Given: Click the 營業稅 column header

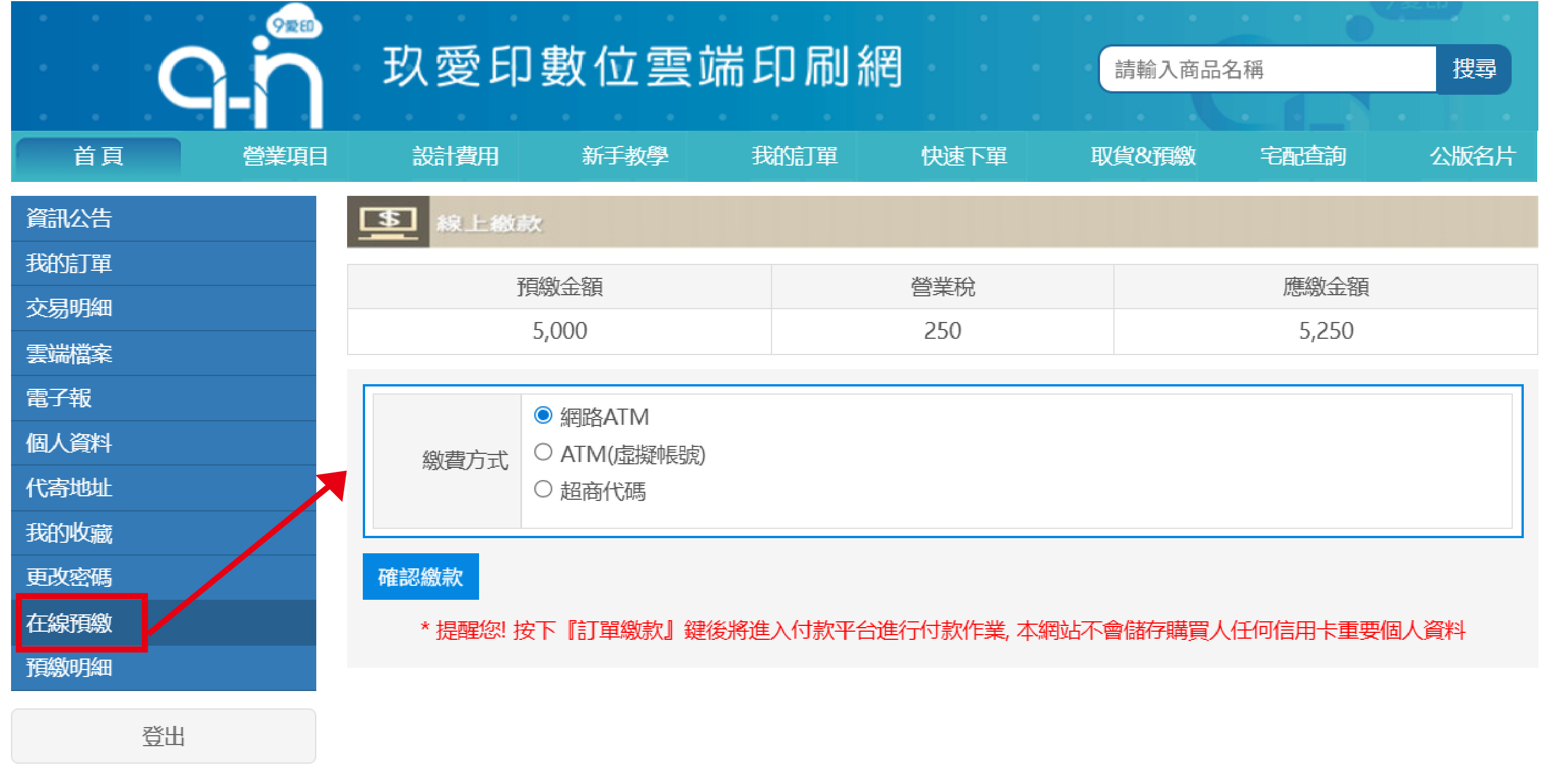Looking at the screenshot, I should coord(942,286).
